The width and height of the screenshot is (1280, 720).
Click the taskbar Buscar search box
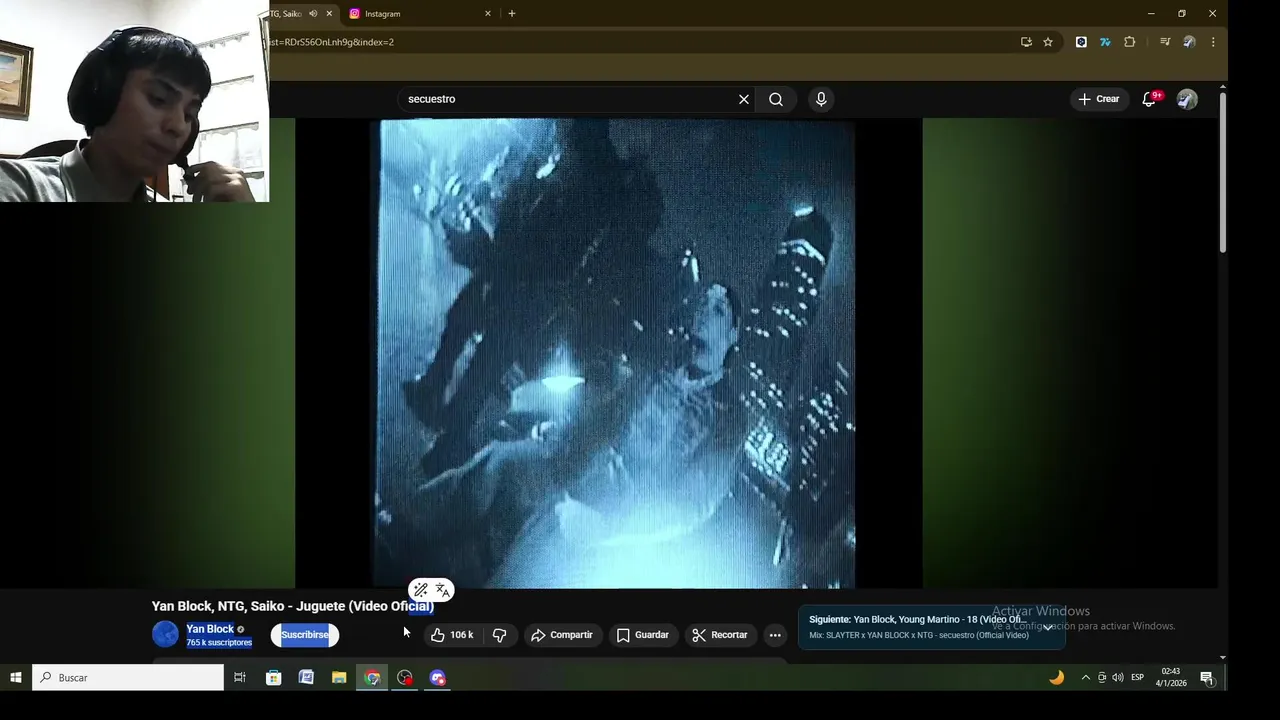128,677
